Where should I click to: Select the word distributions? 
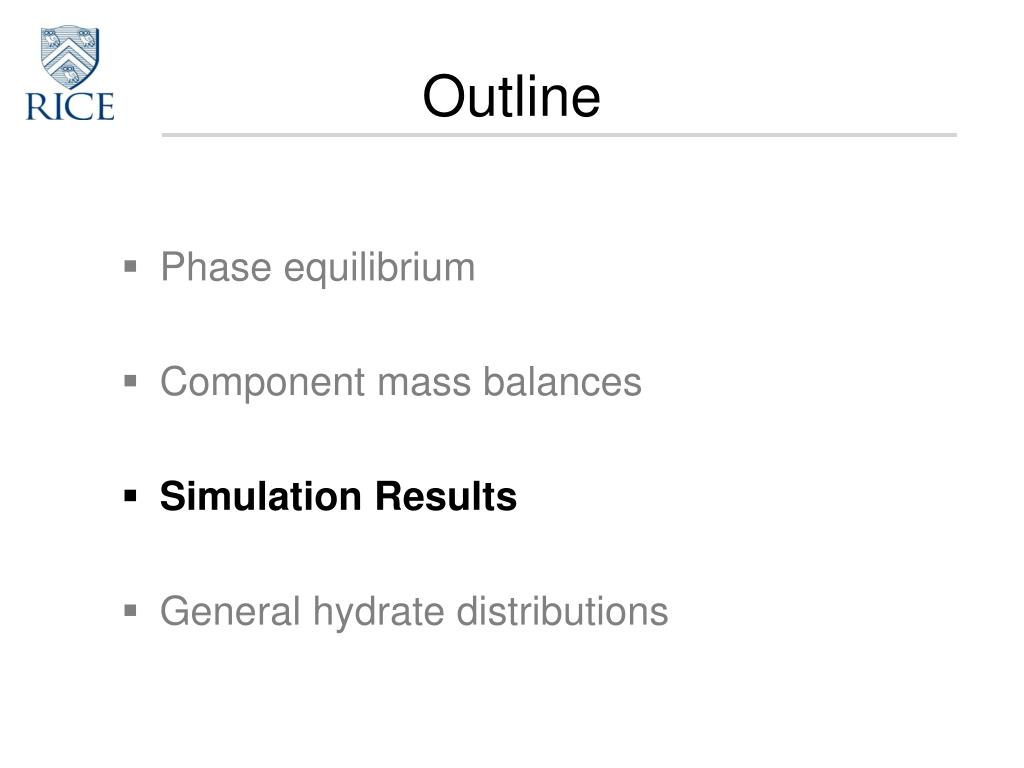click(562, 611)
